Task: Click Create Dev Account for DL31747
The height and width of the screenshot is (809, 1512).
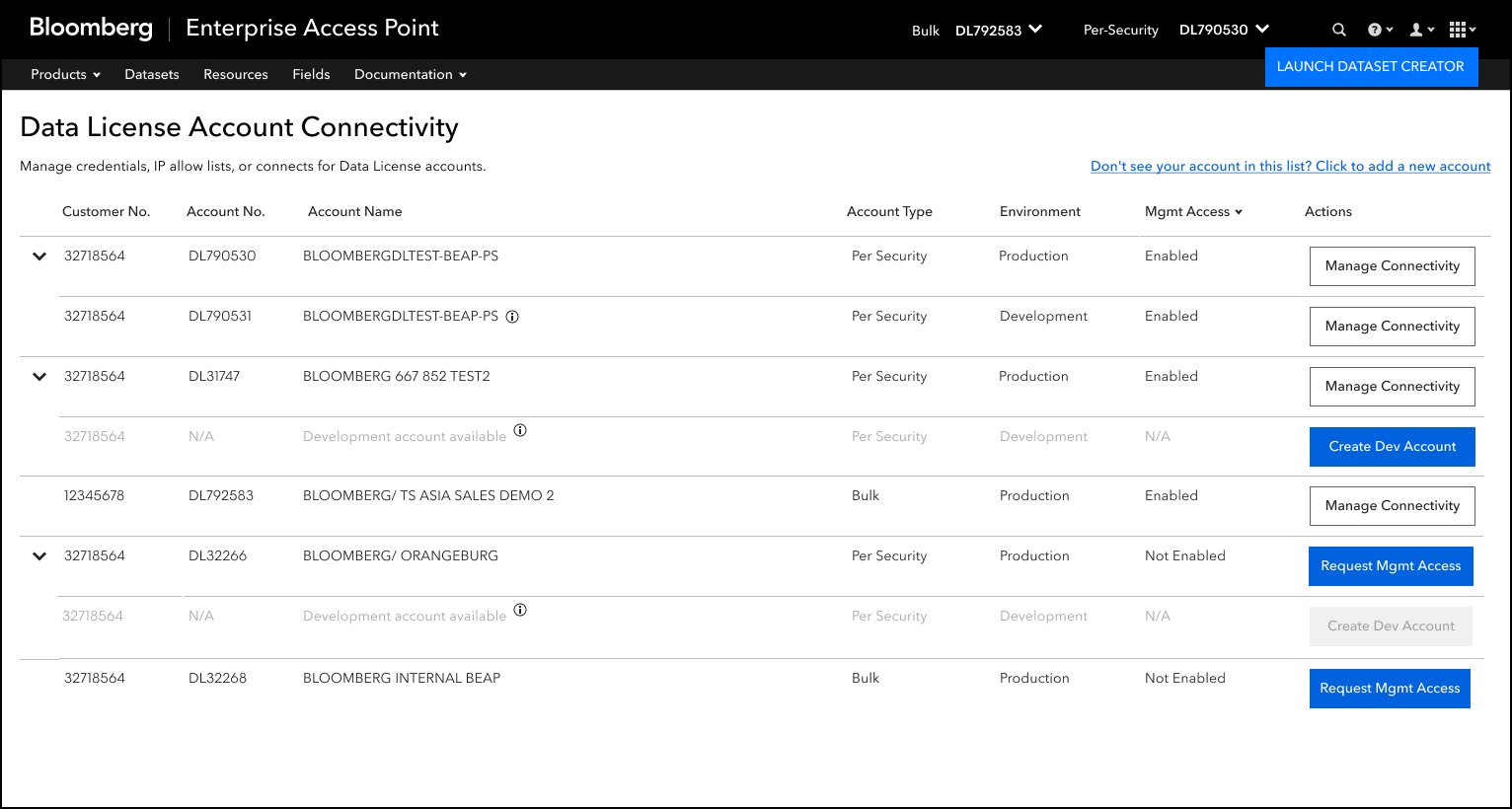Action: point(1392,446)
